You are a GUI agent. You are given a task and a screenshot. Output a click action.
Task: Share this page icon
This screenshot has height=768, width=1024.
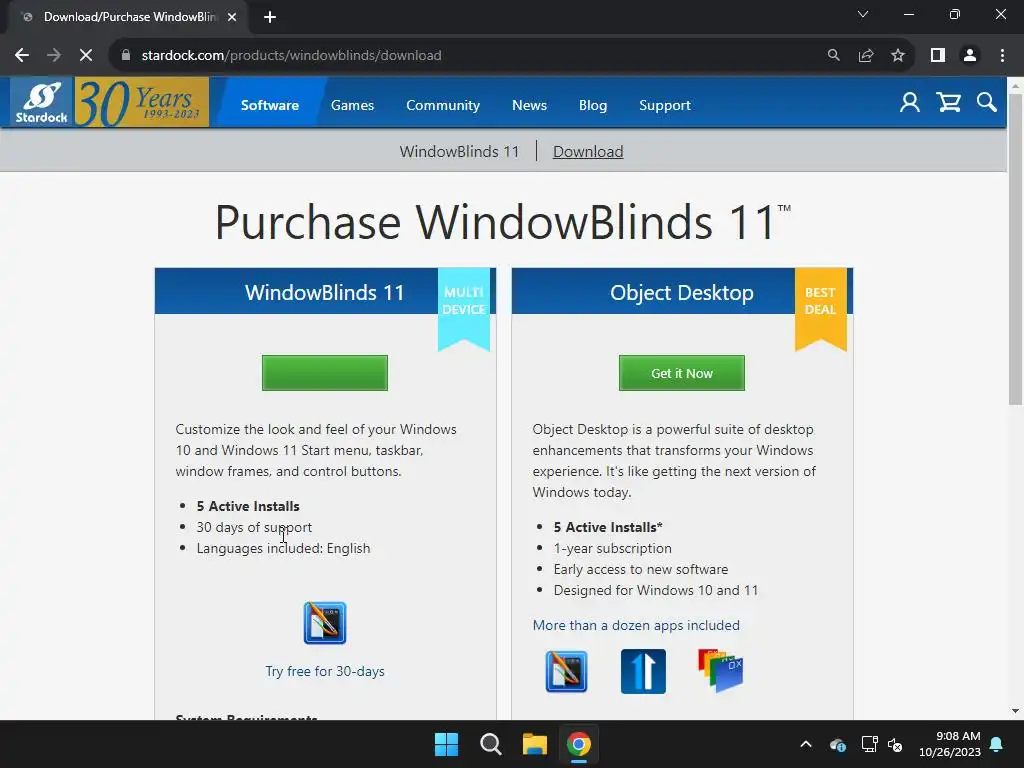[x=866, y=56]
